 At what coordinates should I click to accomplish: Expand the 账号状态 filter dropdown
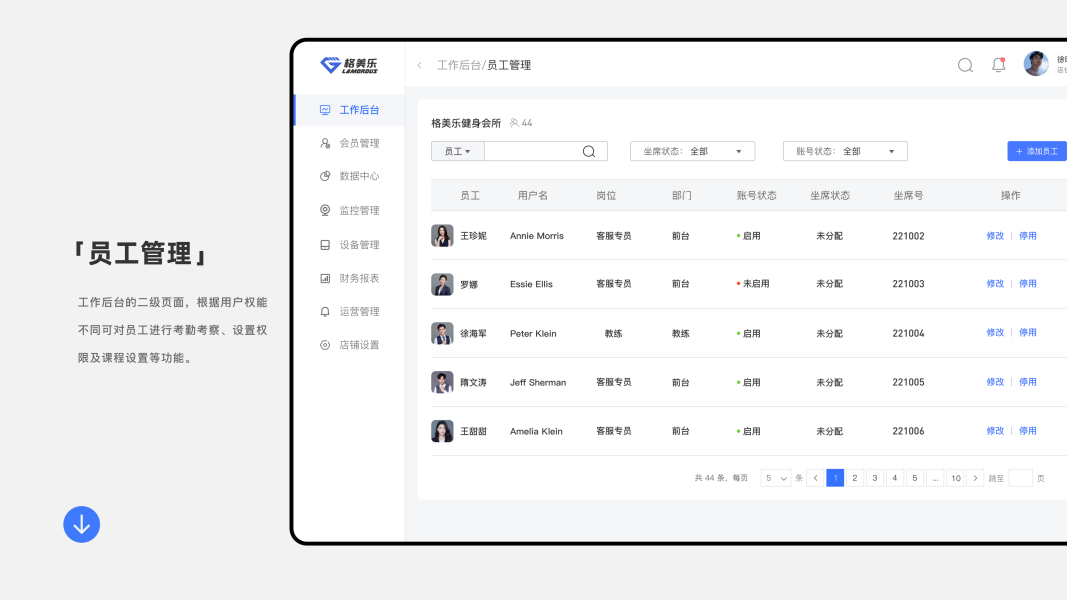click(845, 151)
